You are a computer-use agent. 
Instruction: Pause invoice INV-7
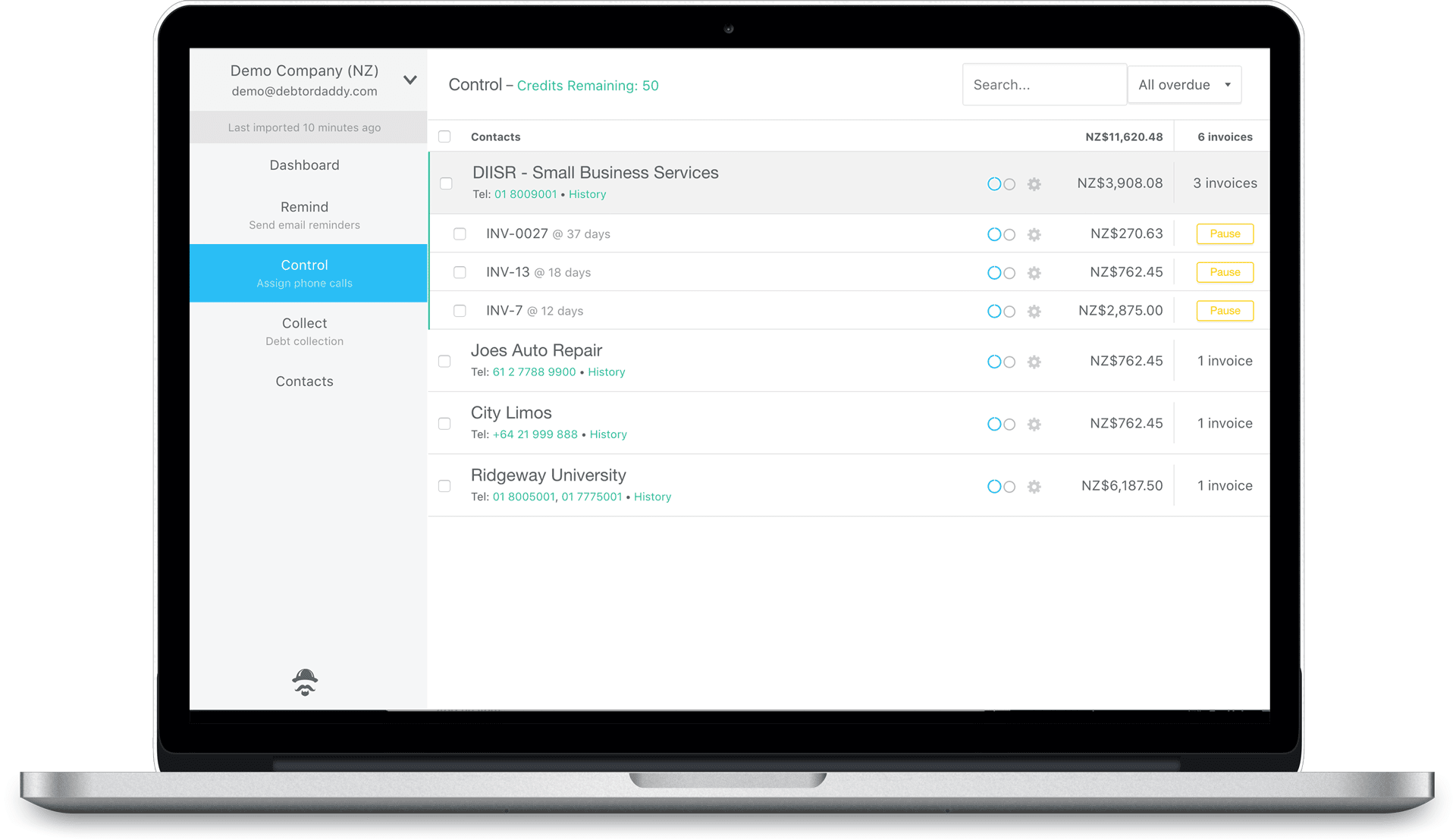point(1225,311)
